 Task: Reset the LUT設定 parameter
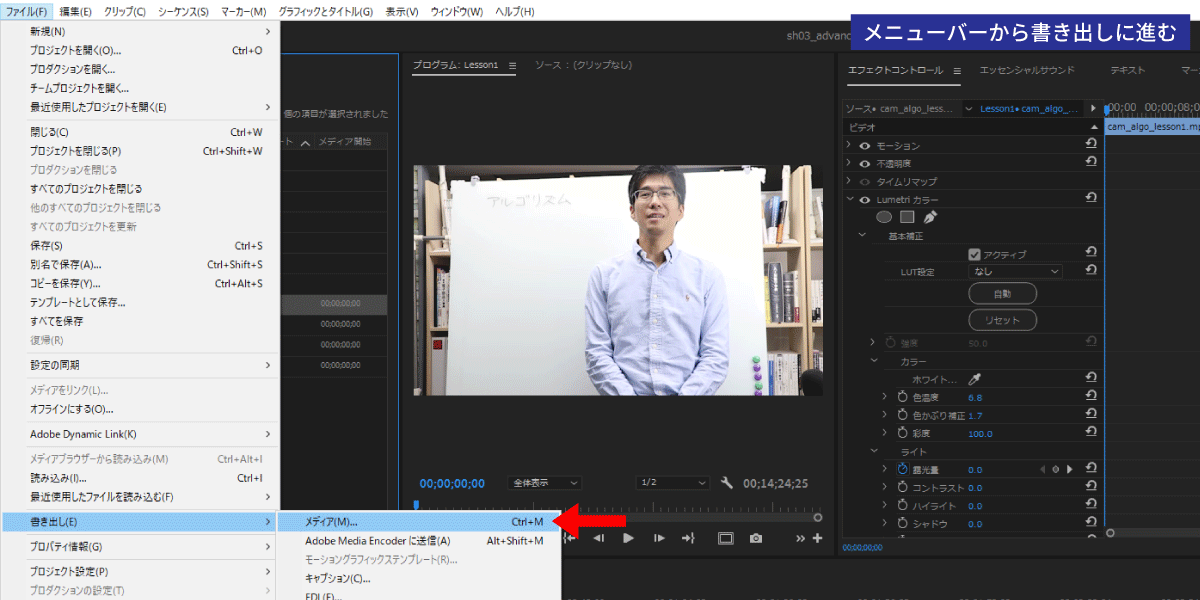pyautogui.click(x=1091, y=271)
